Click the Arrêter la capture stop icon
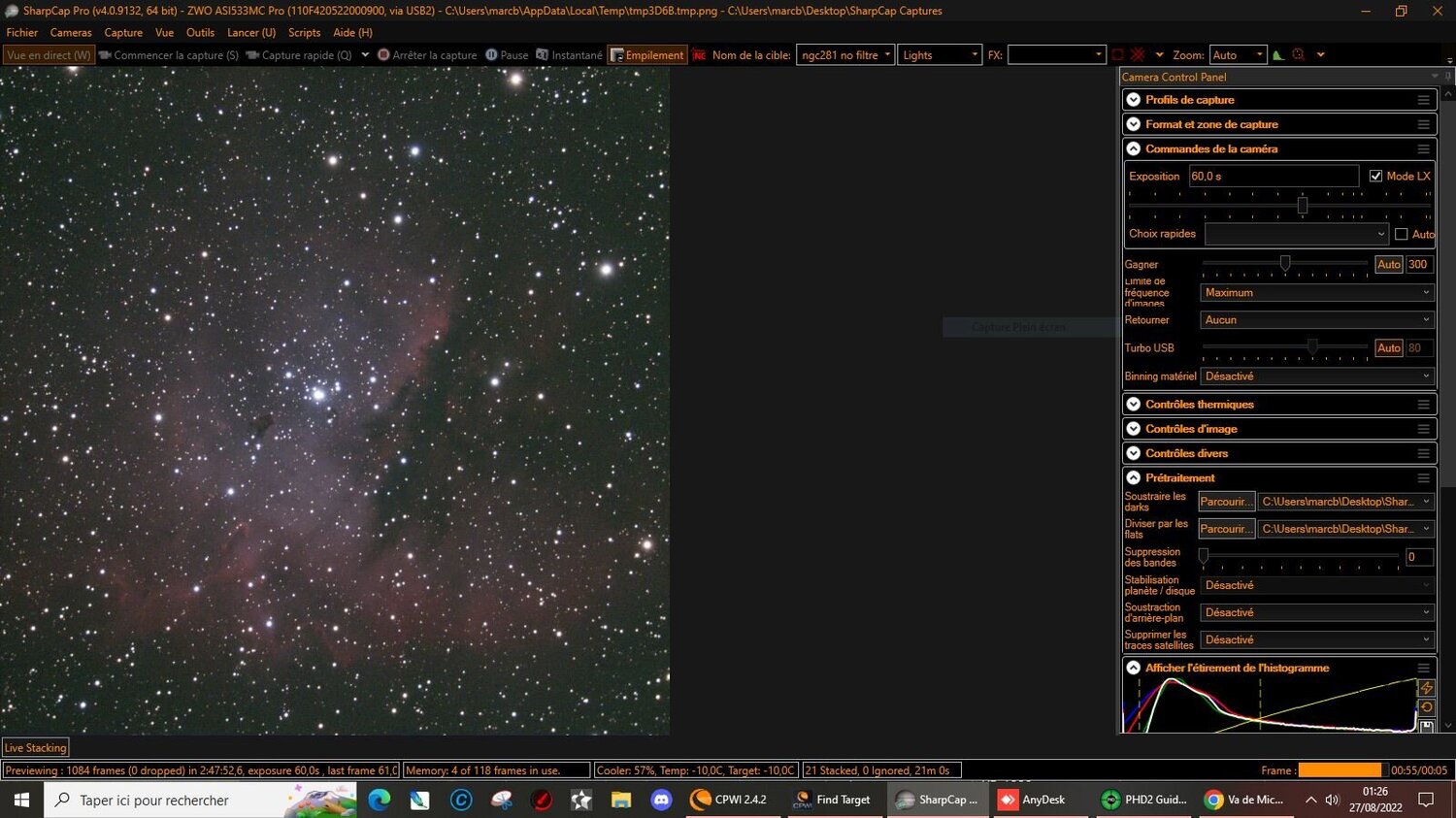 click(x=383, y=54)
